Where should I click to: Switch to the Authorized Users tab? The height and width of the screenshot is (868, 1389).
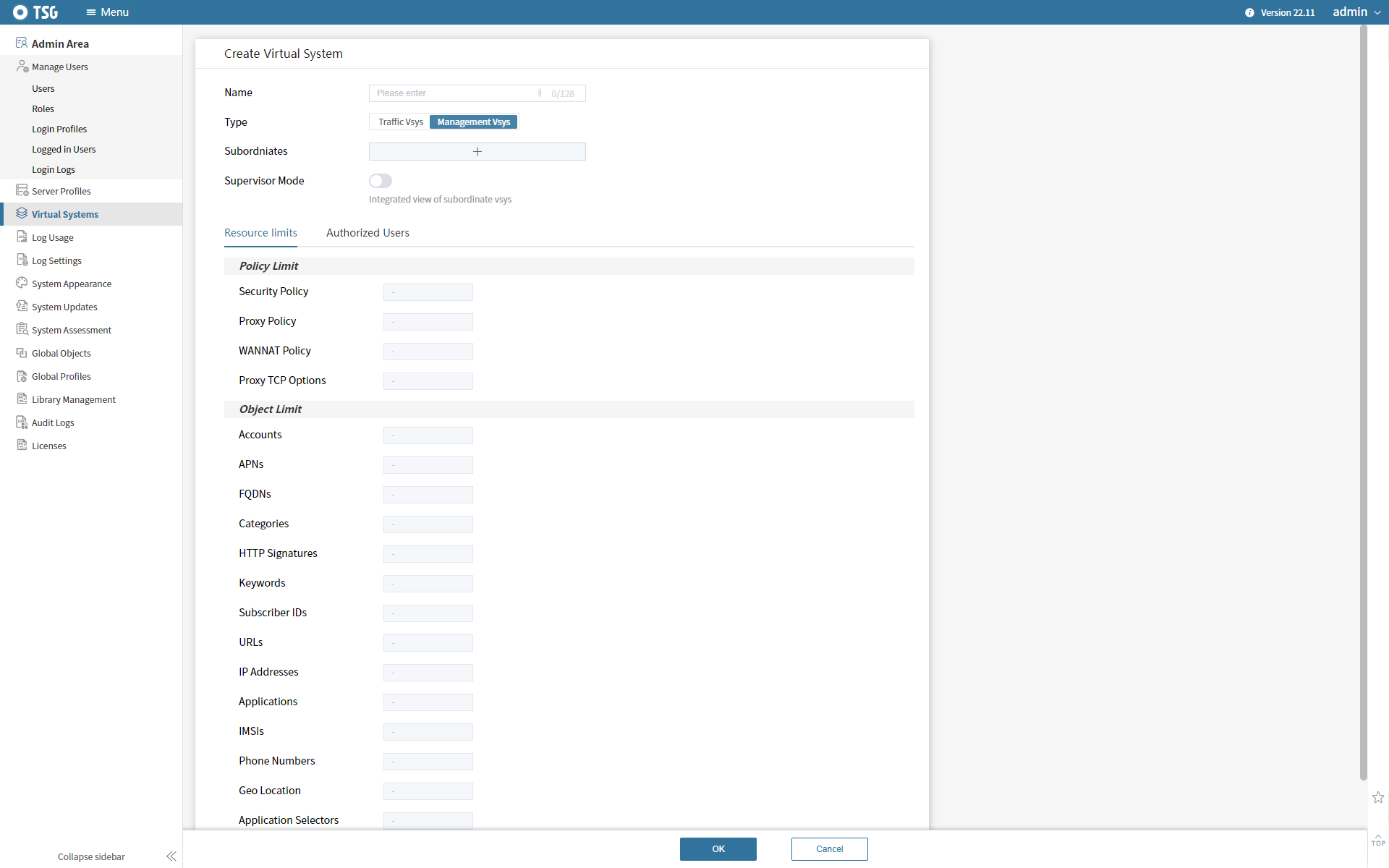[368, 233]
